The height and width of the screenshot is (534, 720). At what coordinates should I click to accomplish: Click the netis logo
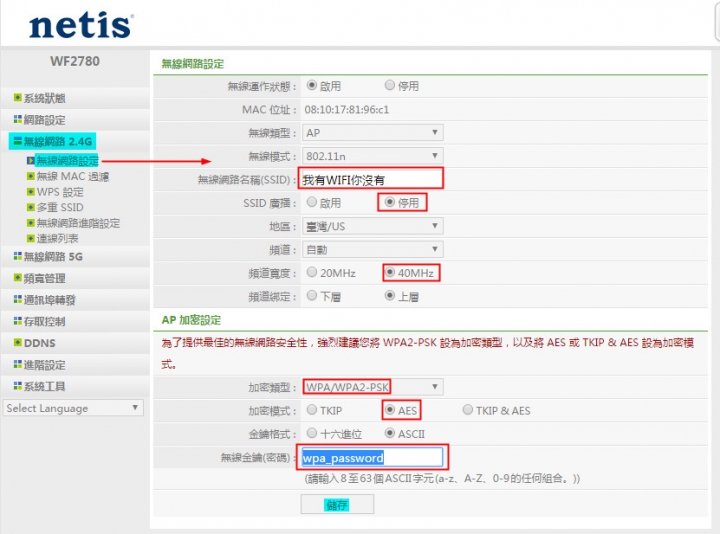click(81, 25)
